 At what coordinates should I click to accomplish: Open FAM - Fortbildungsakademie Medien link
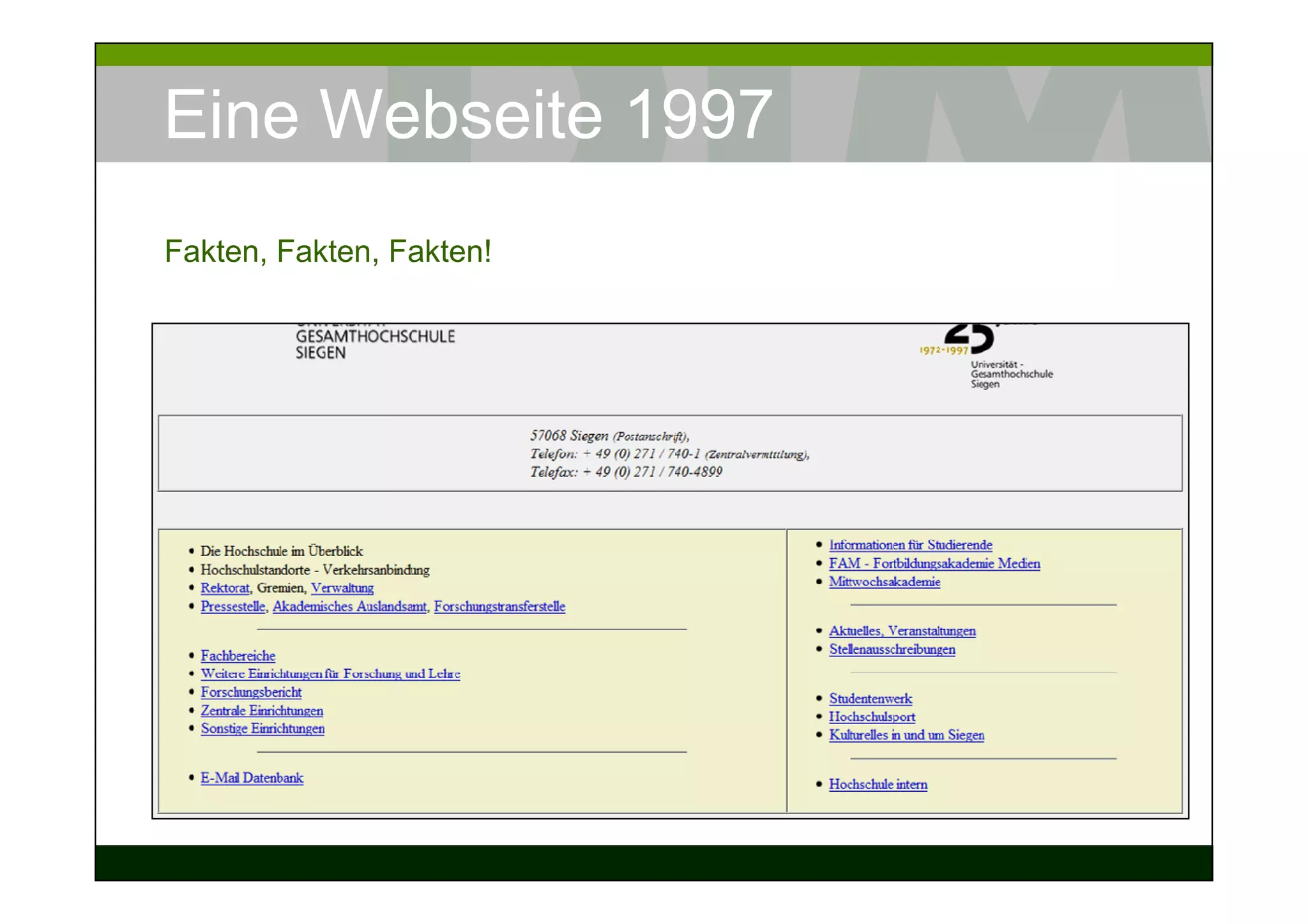pyautogui.click(x=934, y=564)
